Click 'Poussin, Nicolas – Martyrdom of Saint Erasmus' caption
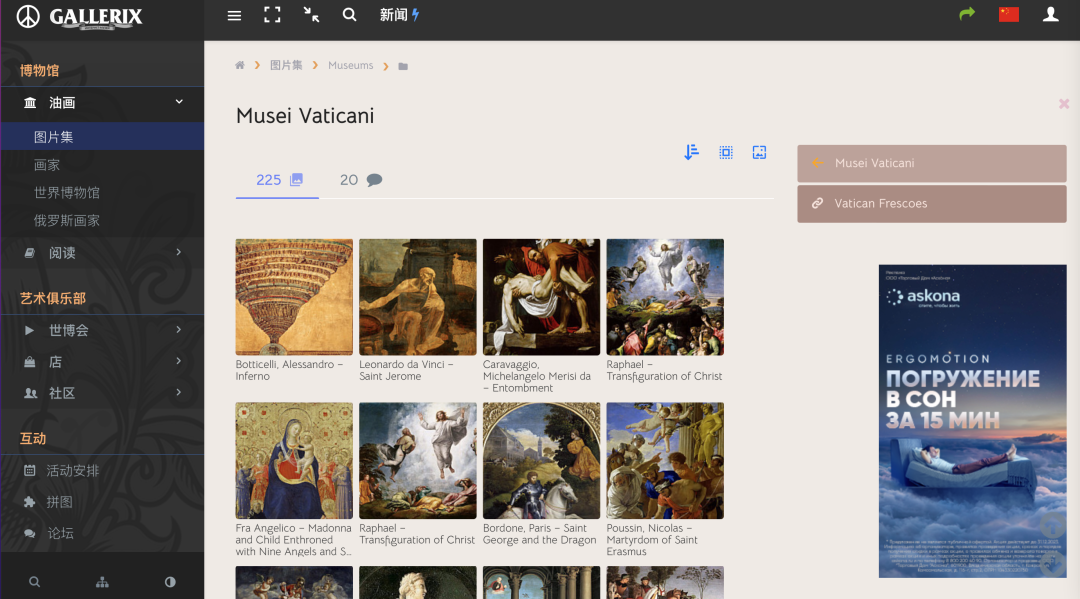Screen dimensions: 1080x599 tap(652, 540)
